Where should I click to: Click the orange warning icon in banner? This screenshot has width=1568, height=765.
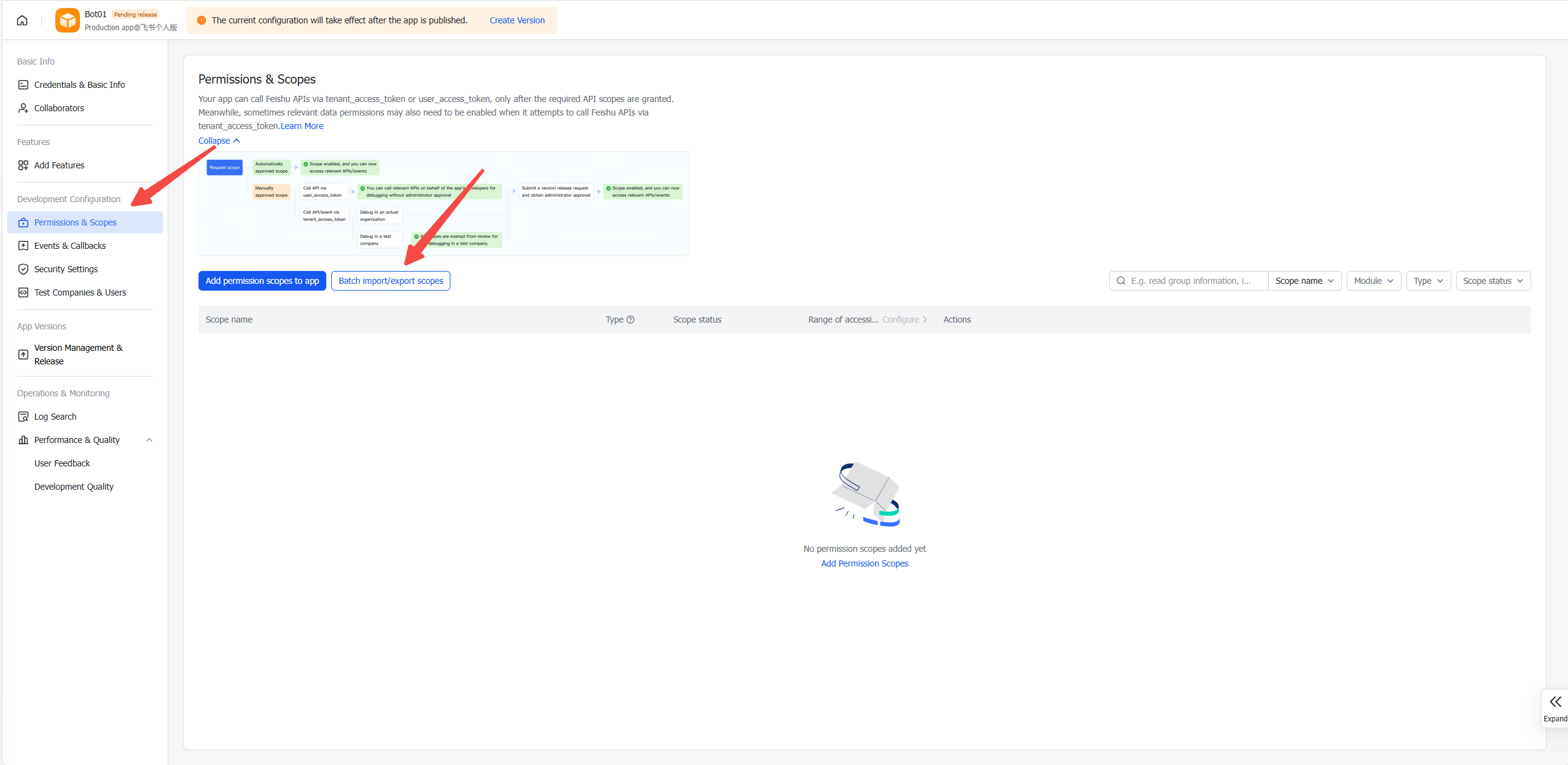(202, 20)
